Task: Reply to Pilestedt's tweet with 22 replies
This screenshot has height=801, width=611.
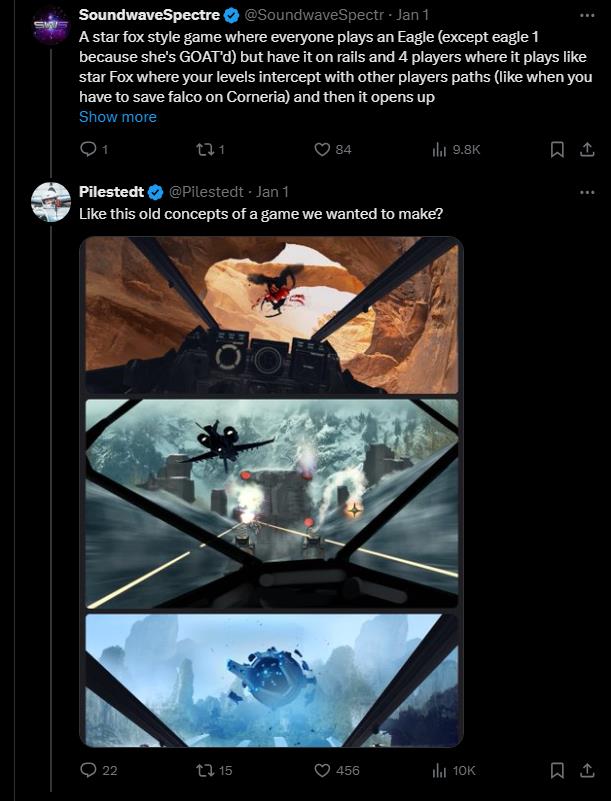Action: 88,770
